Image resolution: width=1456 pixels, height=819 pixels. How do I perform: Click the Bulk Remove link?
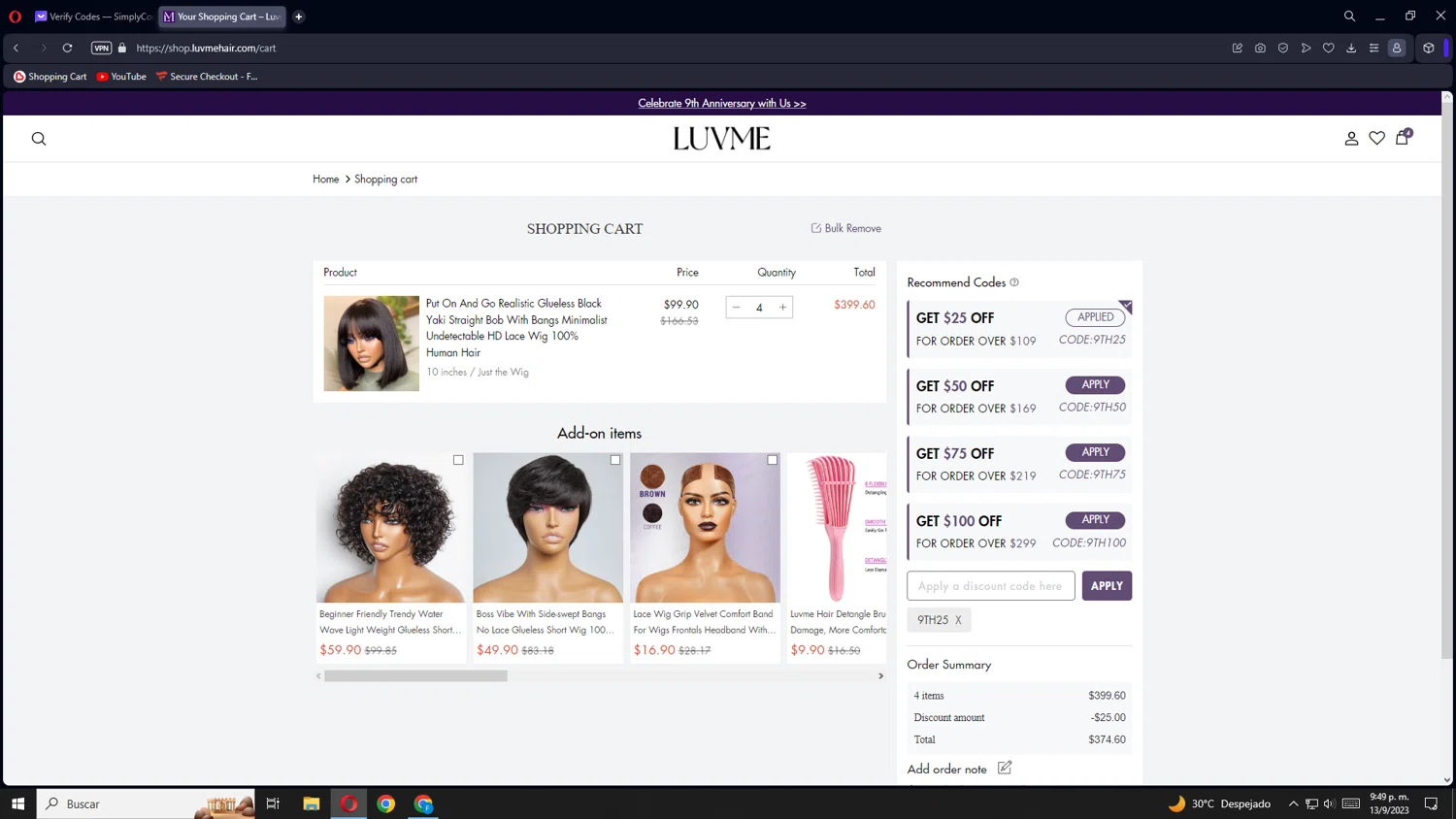coord(846,228)
